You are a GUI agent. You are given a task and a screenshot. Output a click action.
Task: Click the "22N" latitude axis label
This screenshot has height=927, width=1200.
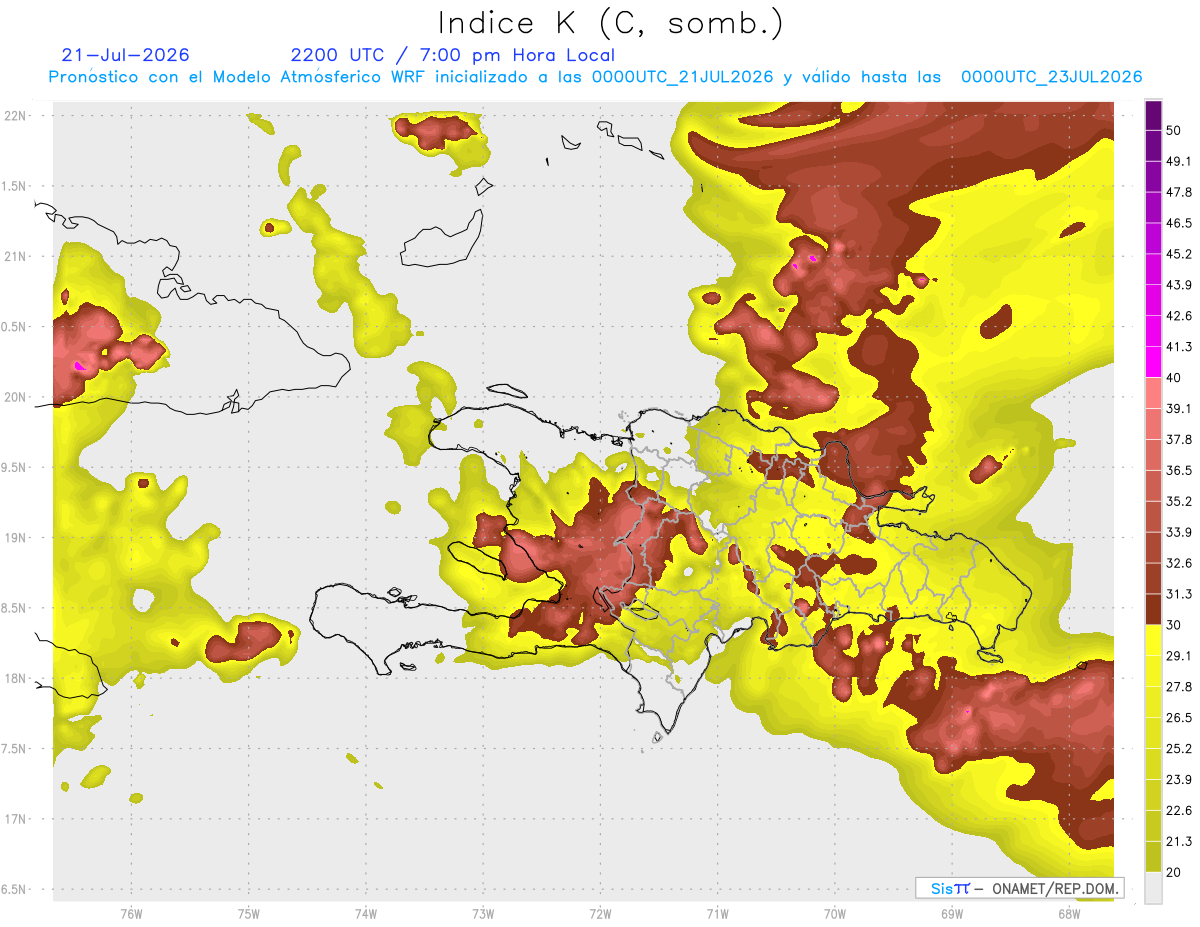17,116
